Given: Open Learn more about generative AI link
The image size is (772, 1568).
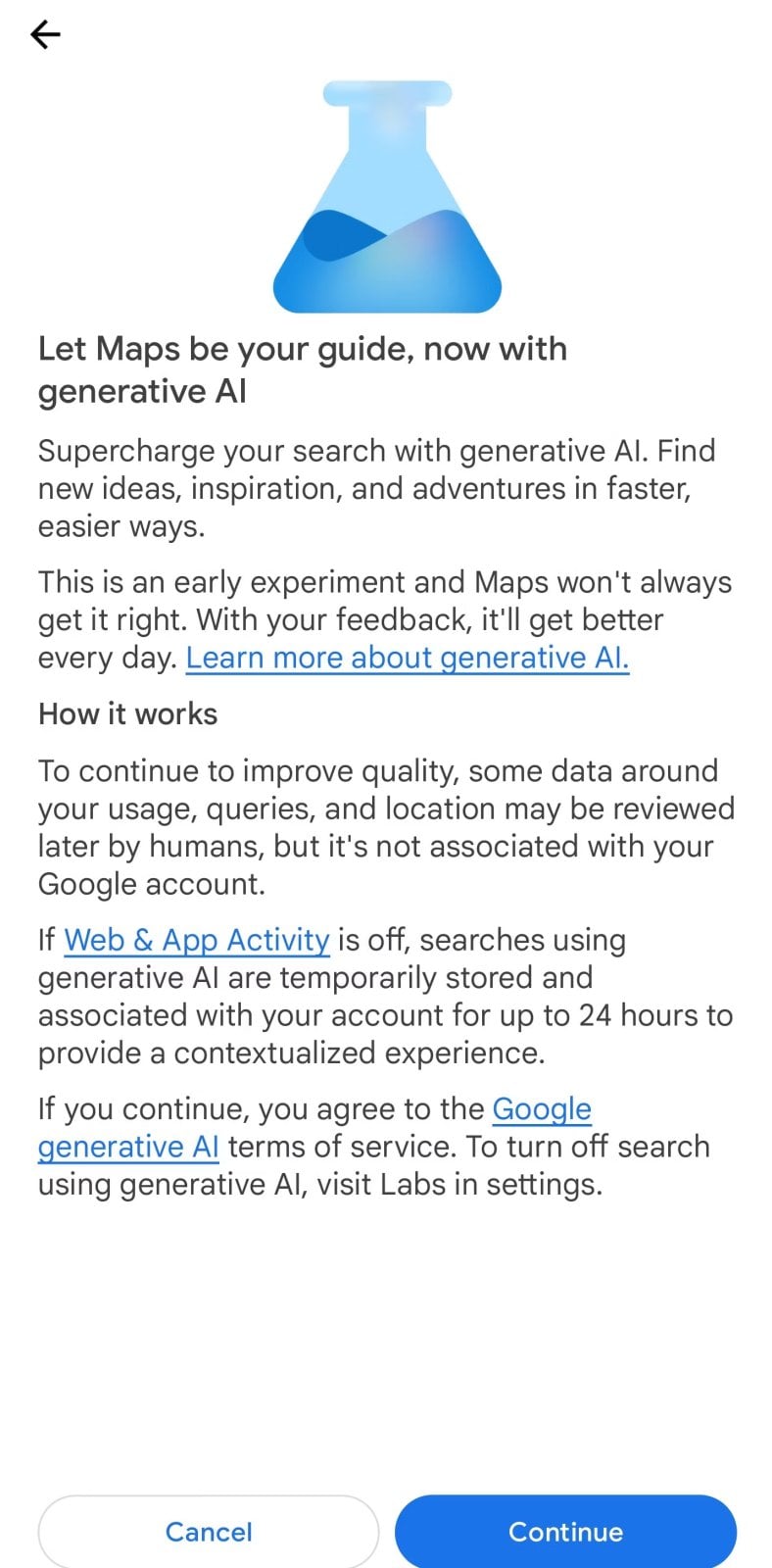Looking at the screenshot, I should [x=407, y=658].
